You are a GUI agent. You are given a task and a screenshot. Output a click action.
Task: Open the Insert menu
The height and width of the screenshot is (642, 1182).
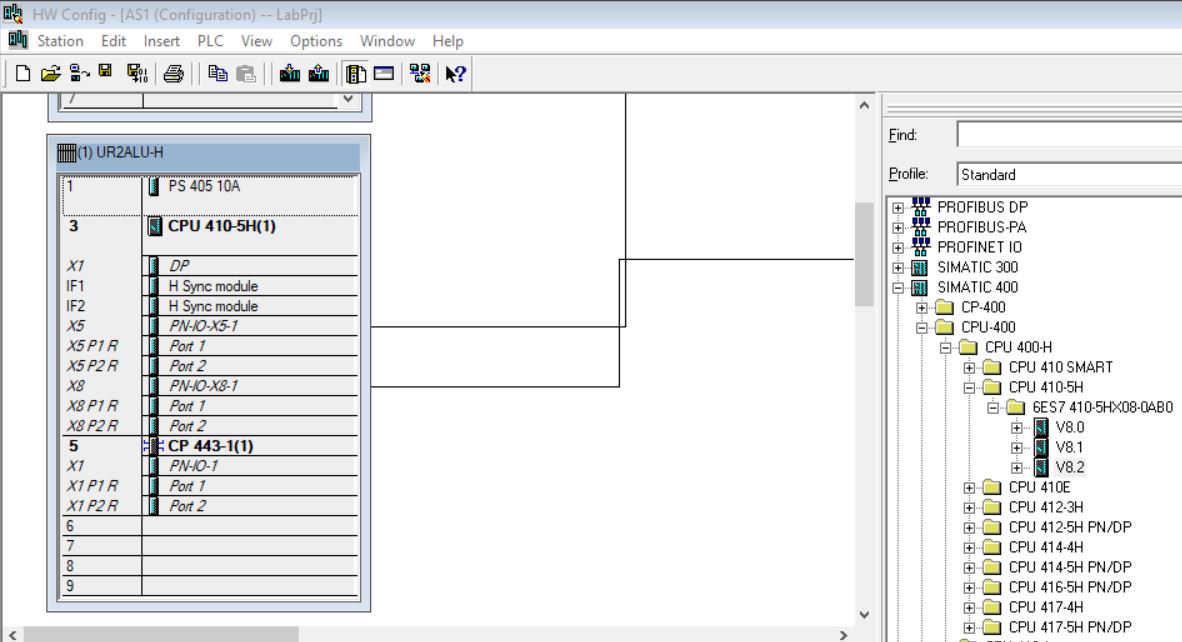coord(161,41)
